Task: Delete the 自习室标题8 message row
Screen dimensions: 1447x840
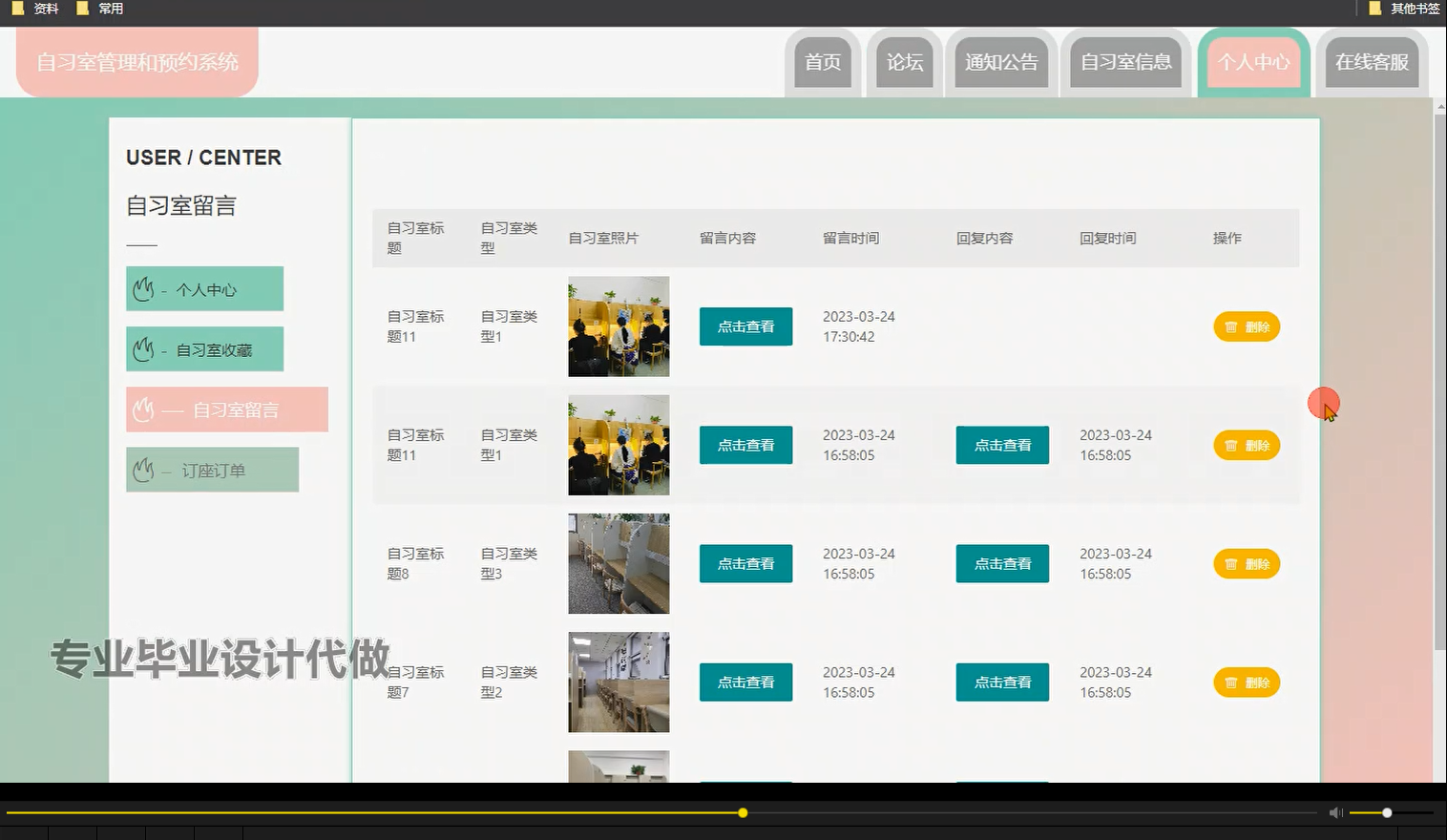Action: [1246, 563]
